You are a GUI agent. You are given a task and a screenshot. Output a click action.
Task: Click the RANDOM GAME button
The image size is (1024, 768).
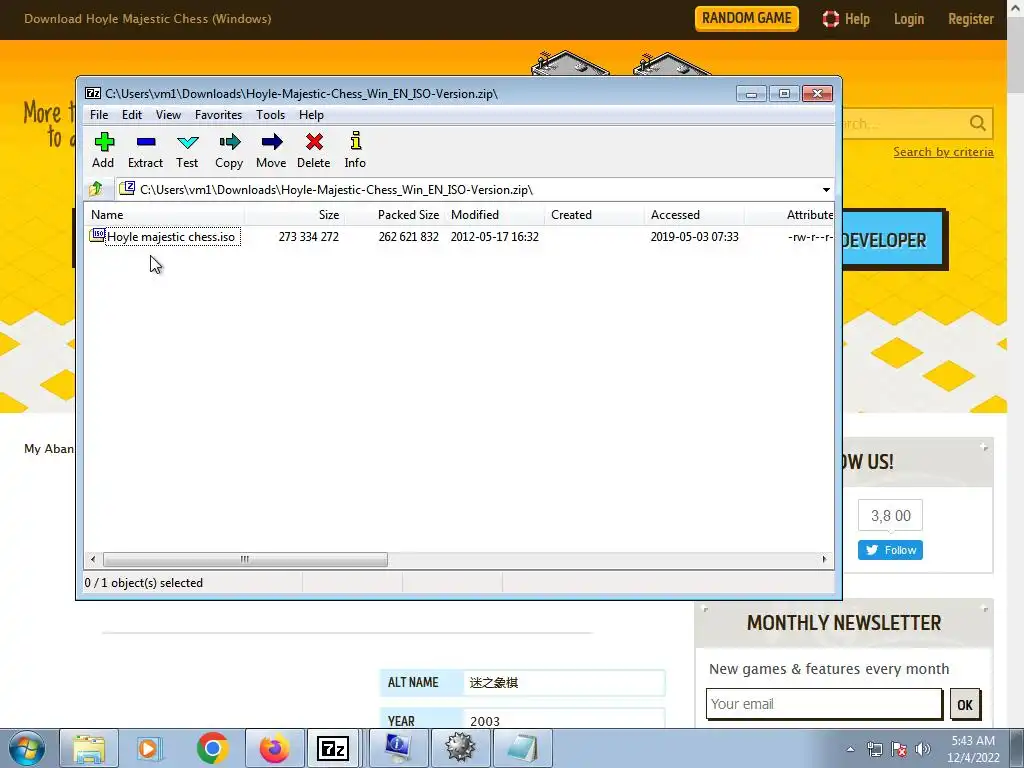(x=746, y=18)
